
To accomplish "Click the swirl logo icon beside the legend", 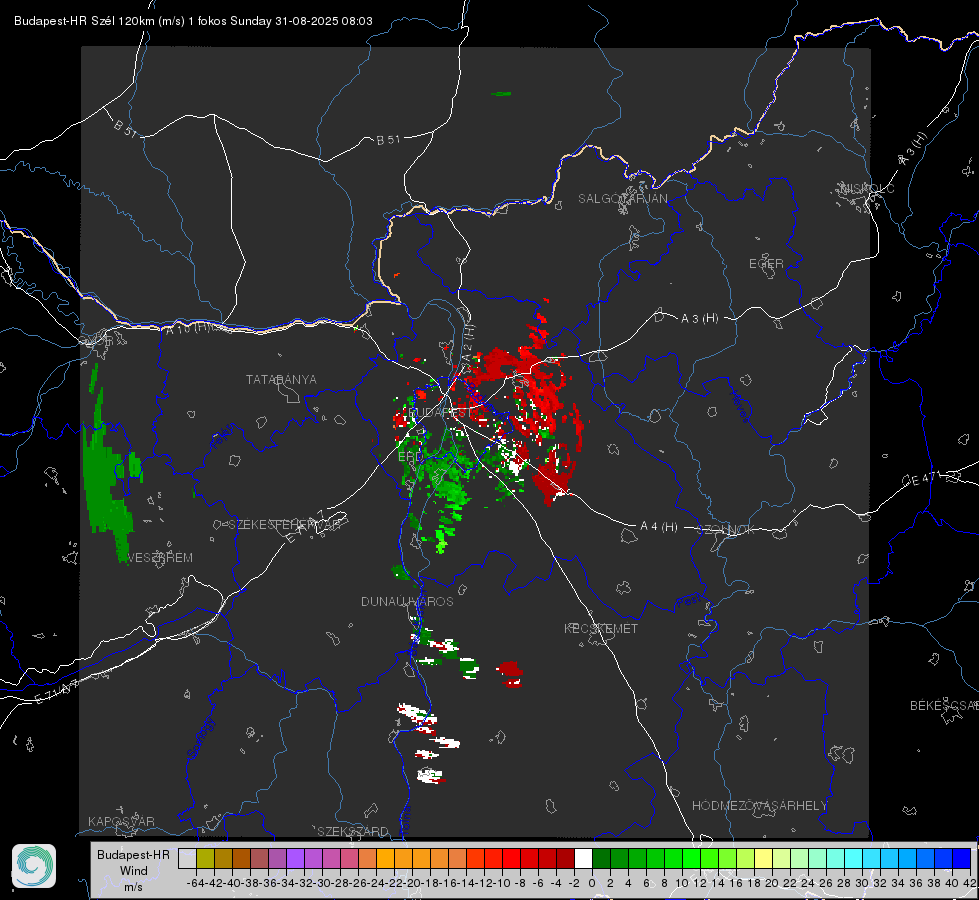I will [34, 866].
